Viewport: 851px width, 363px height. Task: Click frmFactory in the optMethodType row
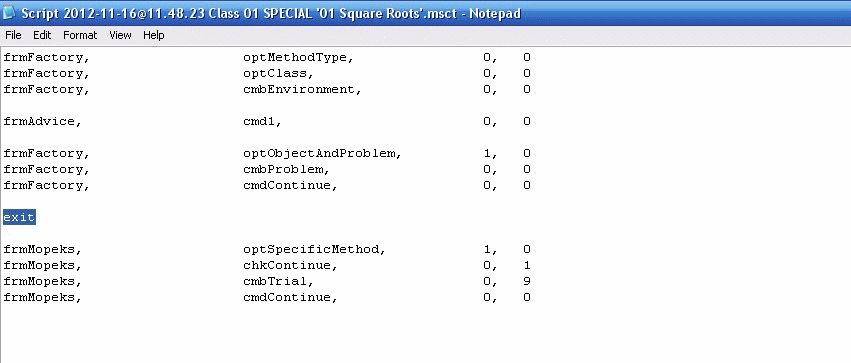coord(46,58)
